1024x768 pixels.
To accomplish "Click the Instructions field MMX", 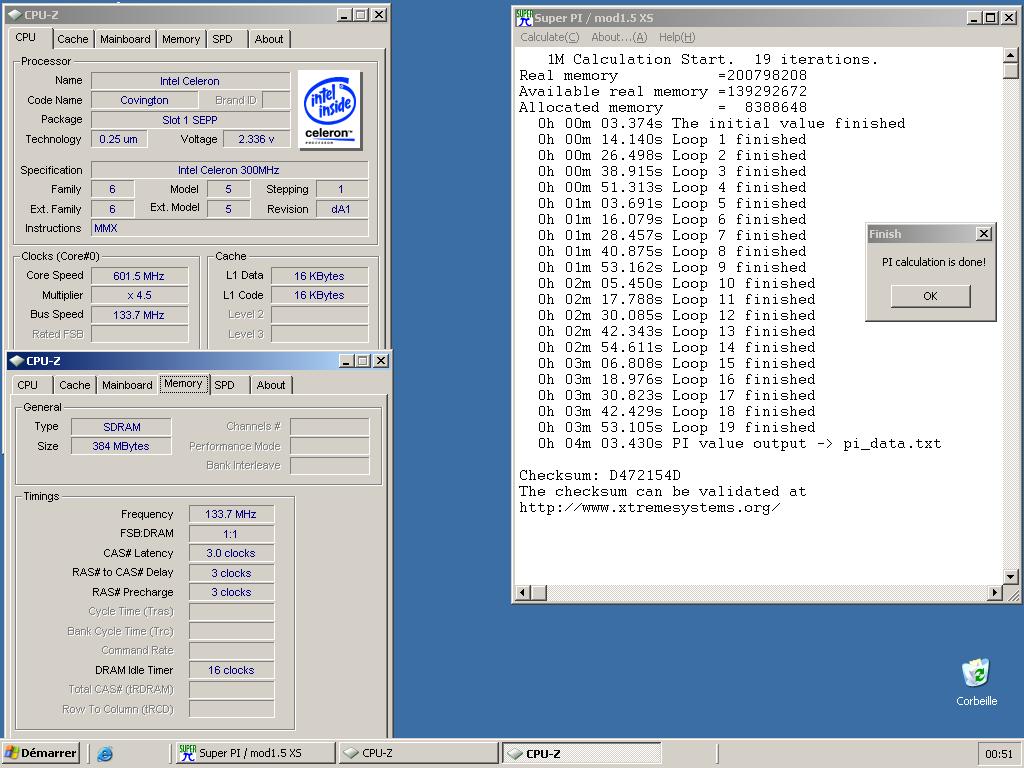I will [x=229, y=228].
